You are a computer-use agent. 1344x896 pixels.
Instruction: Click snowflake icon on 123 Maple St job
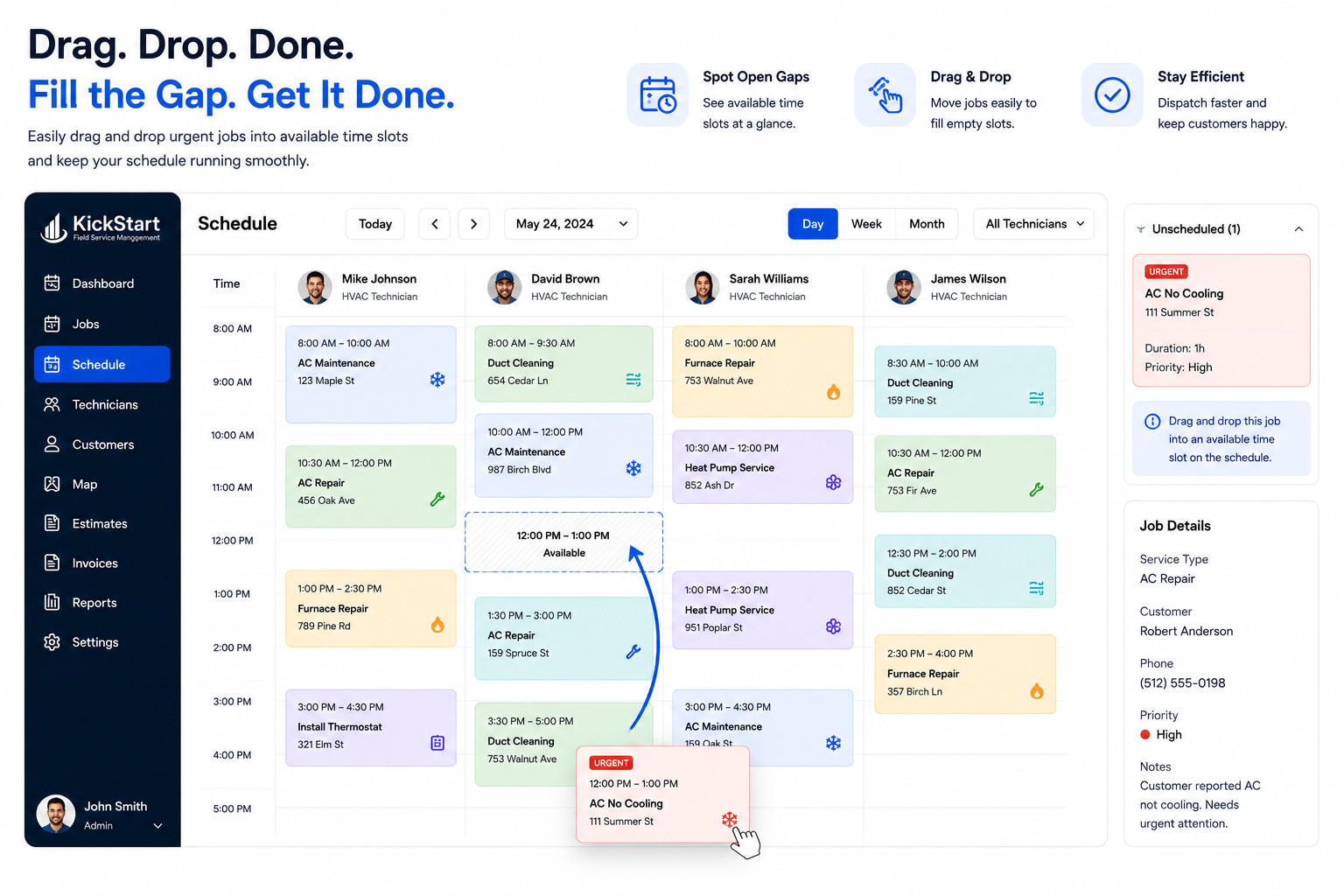click(437, 380)
